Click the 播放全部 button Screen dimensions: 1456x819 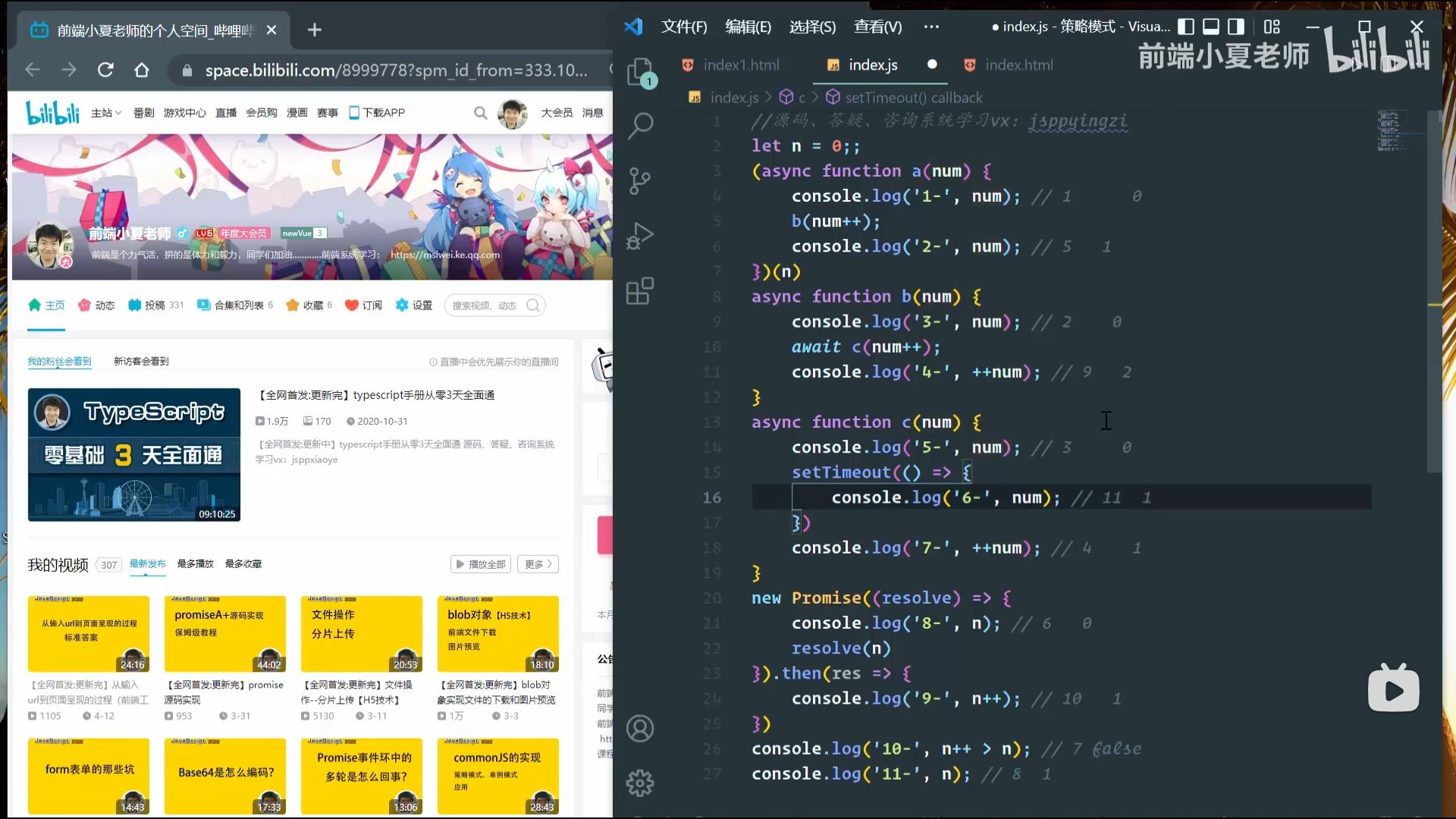tap(481, 564)
